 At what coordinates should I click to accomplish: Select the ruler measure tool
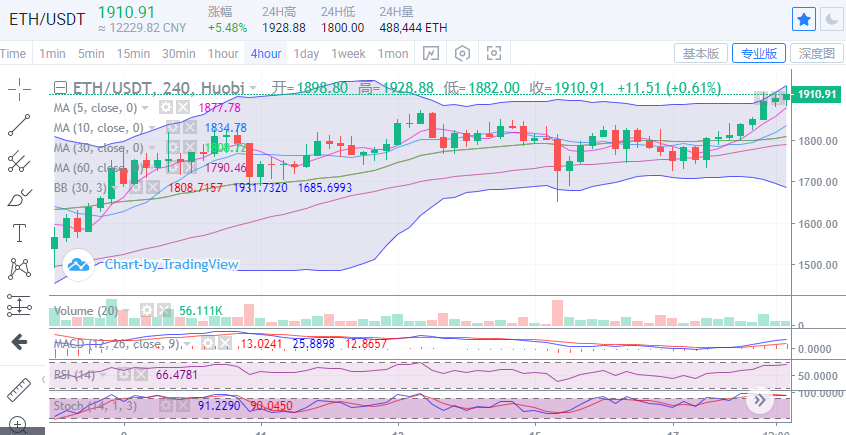click(19, 389)
